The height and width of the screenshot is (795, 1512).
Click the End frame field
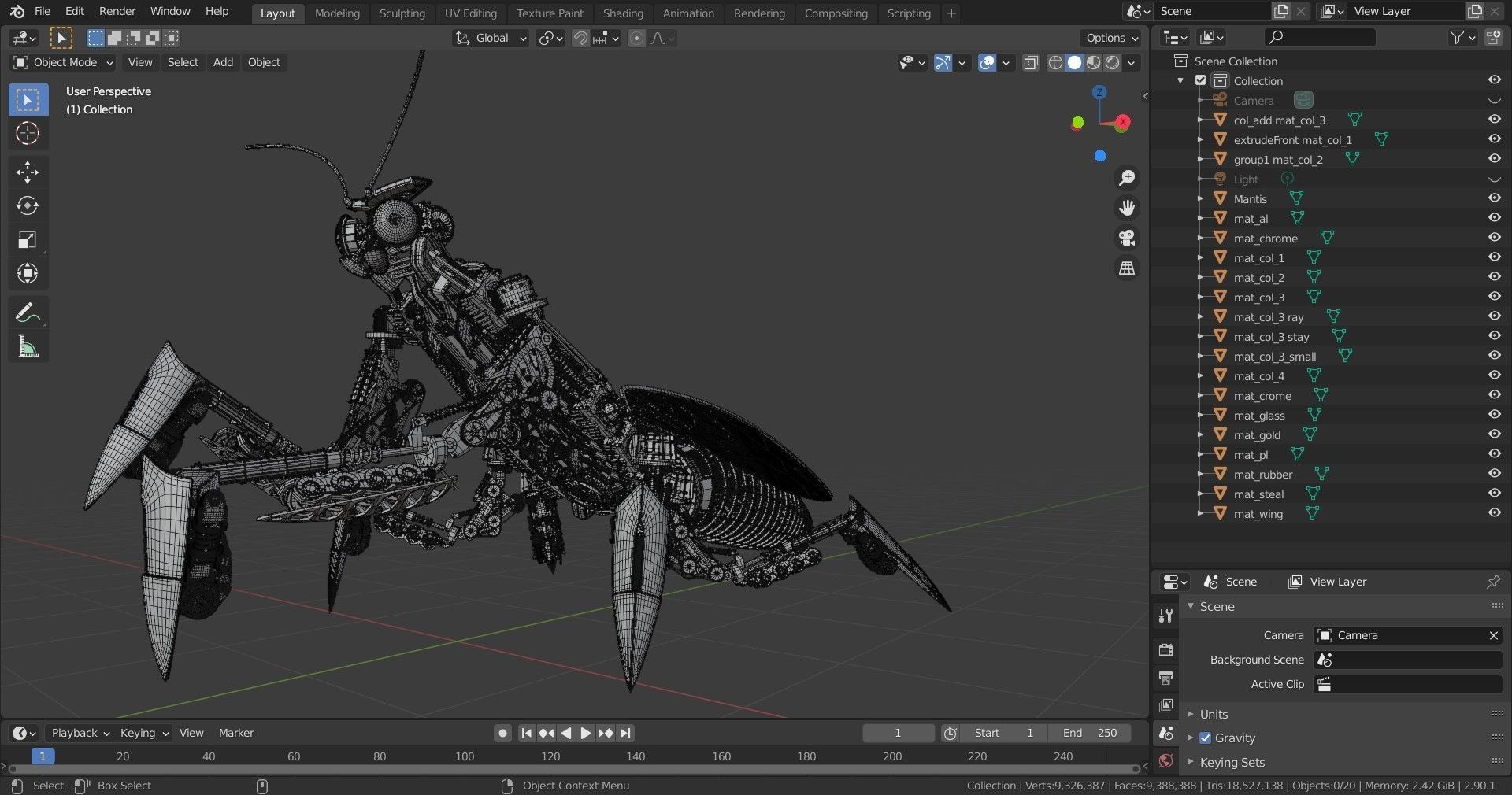(1090, 734)
